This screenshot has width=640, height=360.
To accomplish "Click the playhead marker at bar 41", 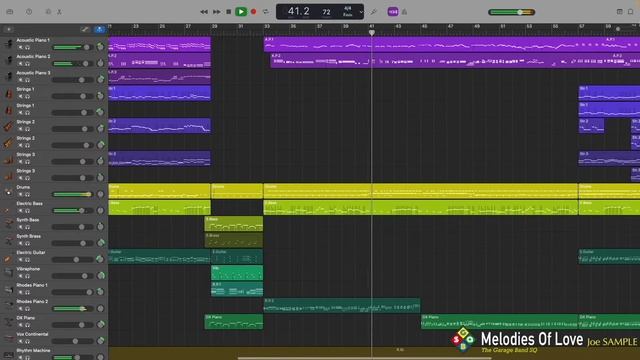I will (371, 32).
